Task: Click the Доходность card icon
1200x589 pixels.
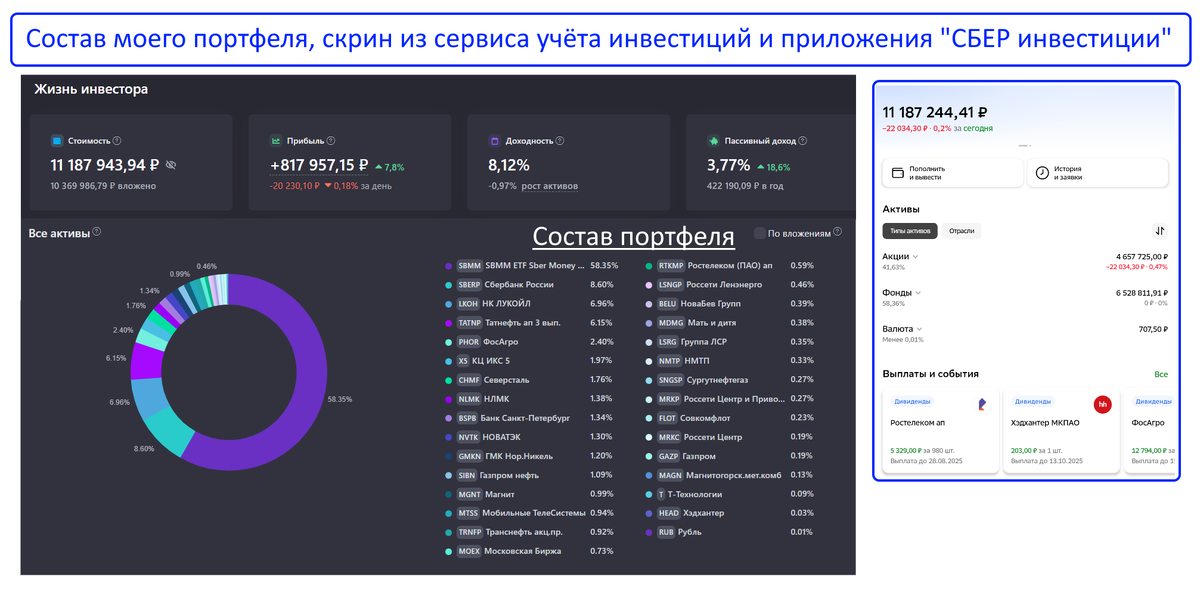Action: click(x=494, y=141)
